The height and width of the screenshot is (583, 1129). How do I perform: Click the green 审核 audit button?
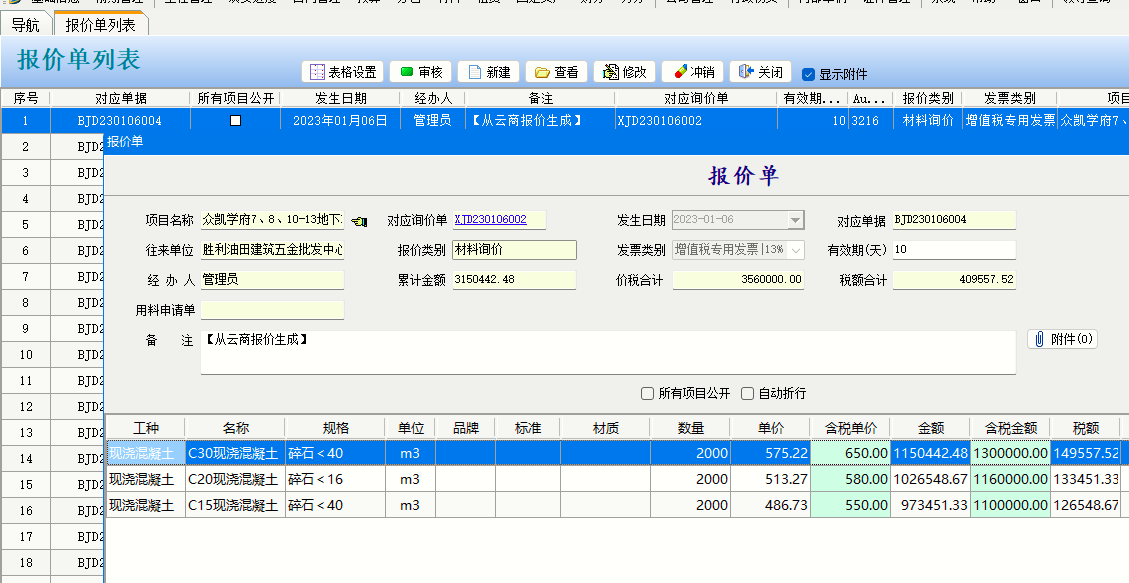[421, 72]
